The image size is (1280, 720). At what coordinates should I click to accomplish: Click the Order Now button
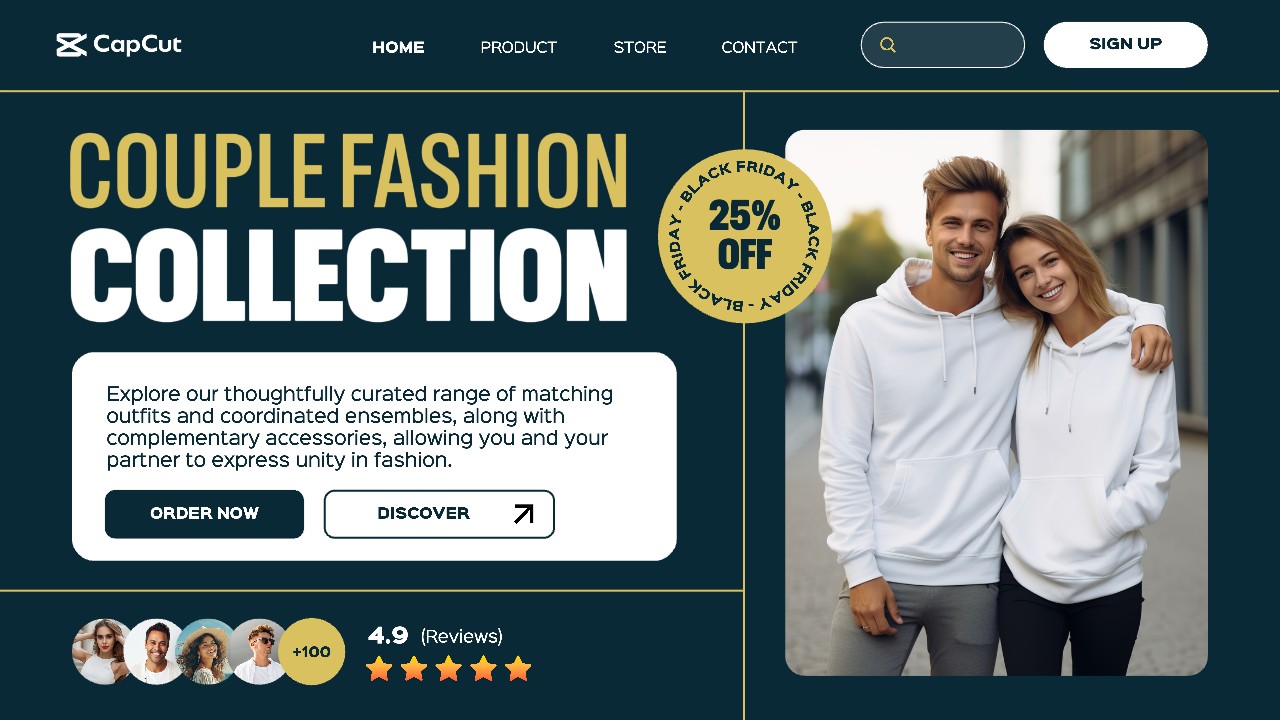204,514
